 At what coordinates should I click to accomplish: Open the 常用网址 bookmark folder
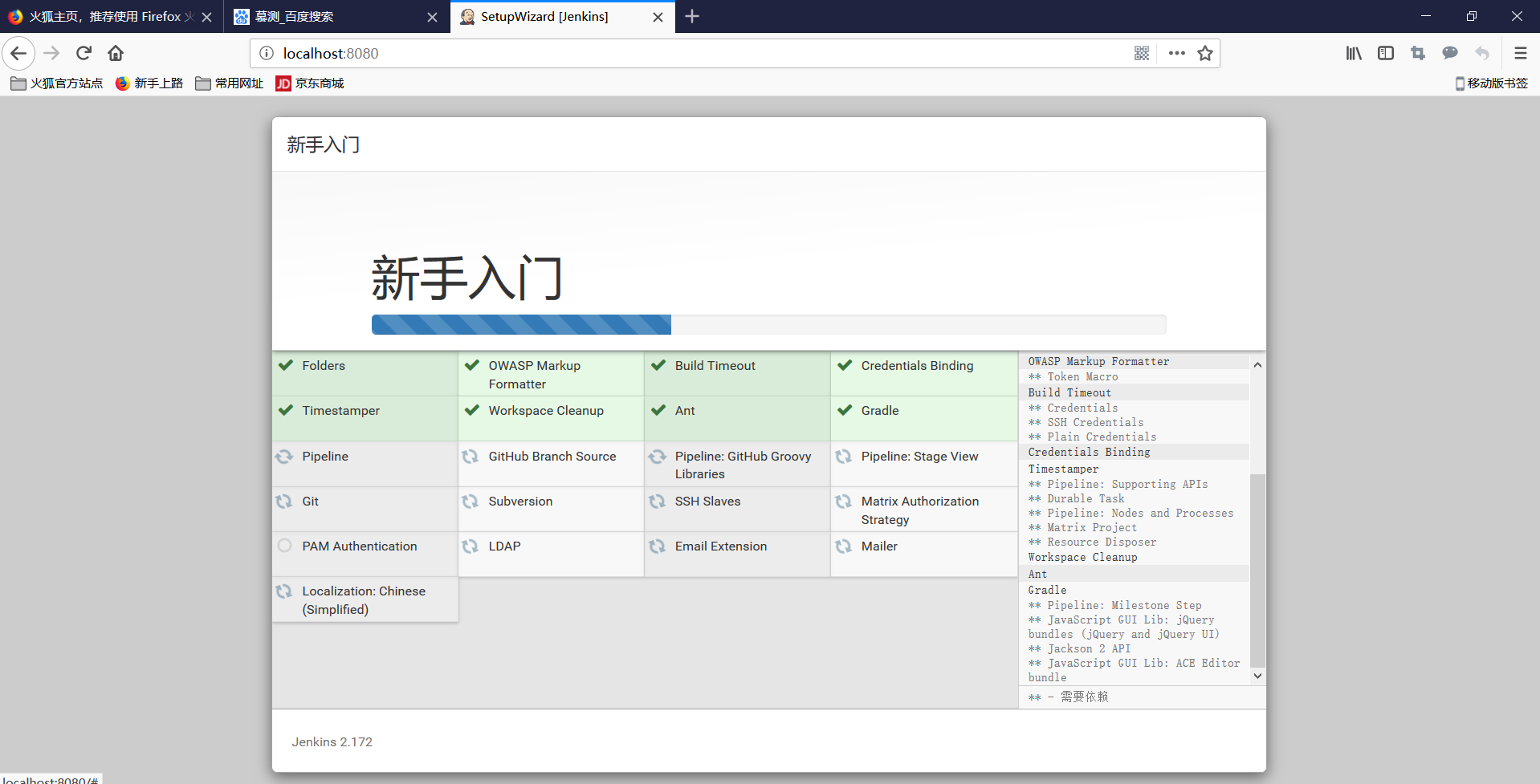230,83
